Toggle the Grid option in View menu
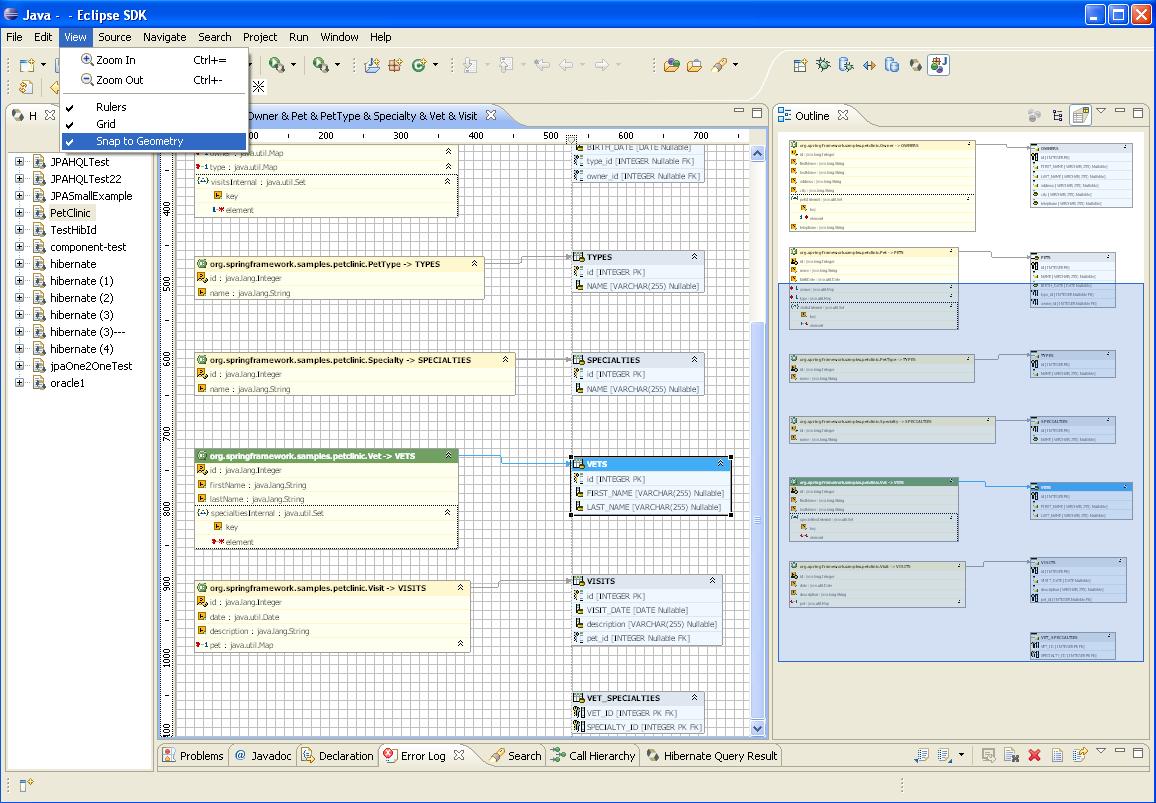Screen dimensions: 1156x803 point(105,124)
